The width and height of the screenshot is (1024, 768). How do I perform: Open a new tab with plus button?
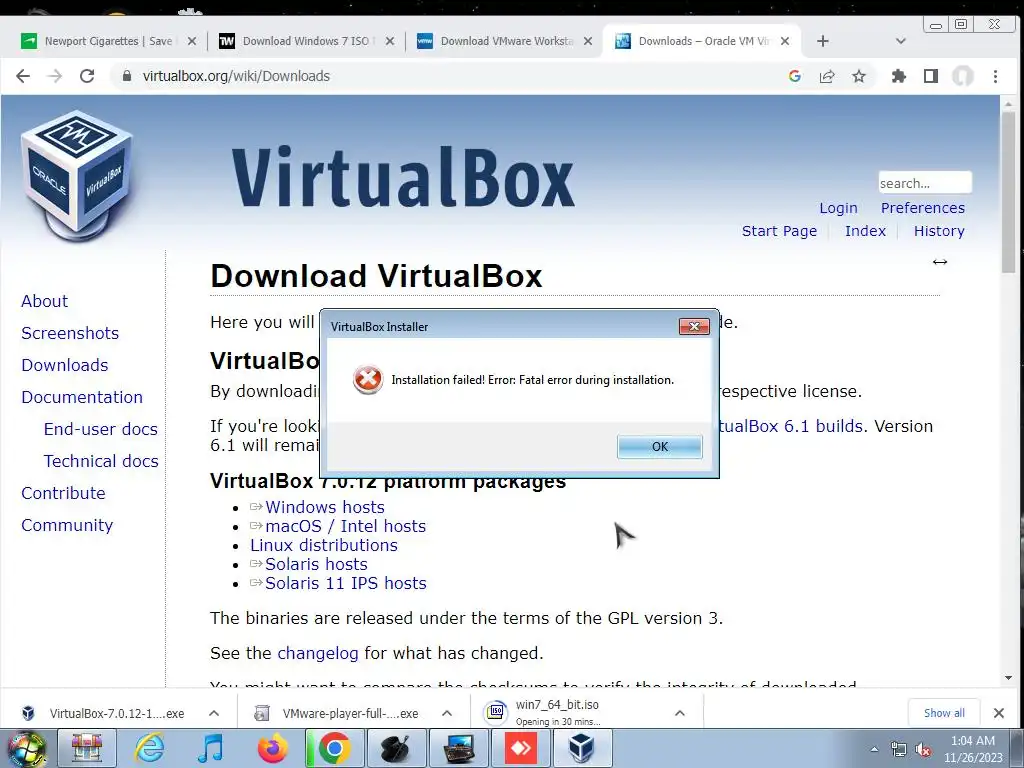[823, 41]
